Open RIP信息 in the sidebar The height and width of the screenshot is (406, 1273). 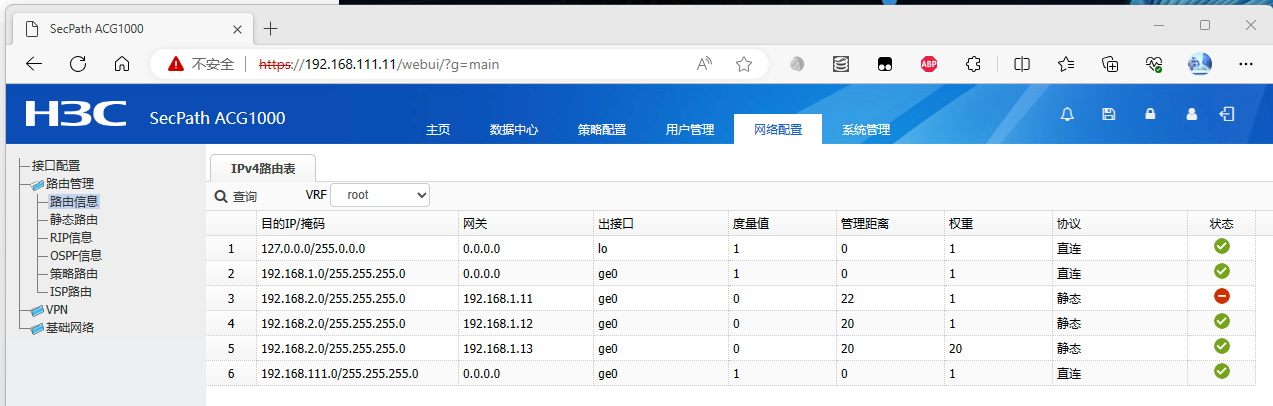[71, 238]
